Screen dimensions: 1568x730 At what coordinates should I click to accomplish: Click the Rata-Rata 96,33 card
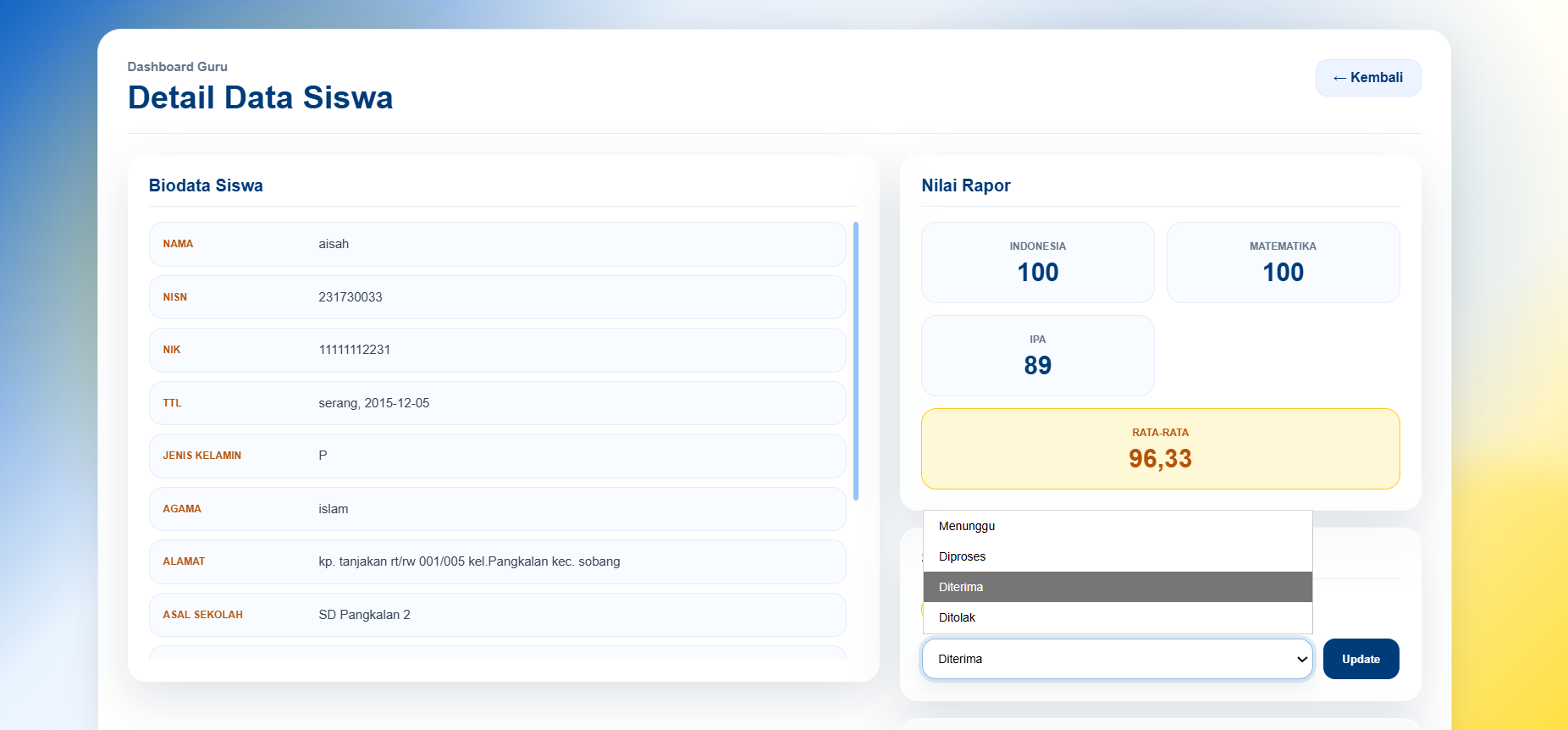[1161, 449]
